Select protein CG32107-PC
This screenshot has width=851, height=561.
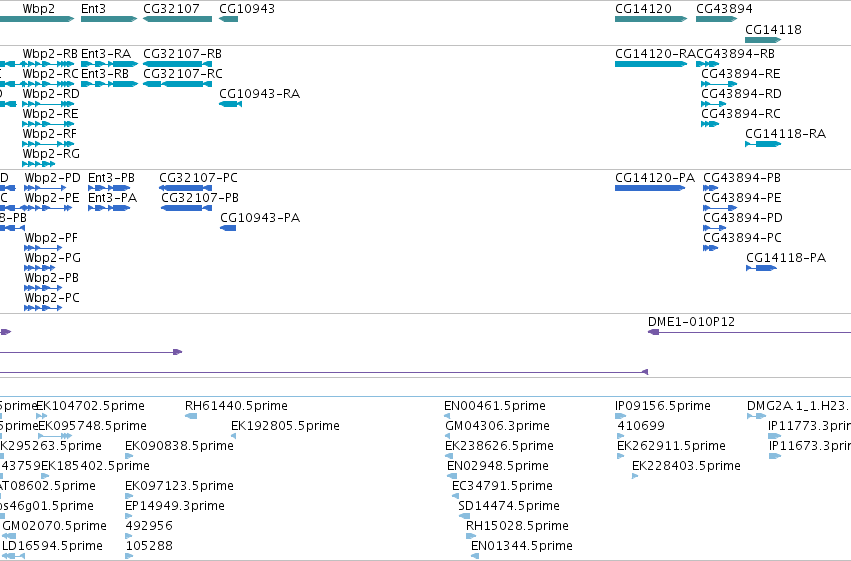(x=186, y=188)
